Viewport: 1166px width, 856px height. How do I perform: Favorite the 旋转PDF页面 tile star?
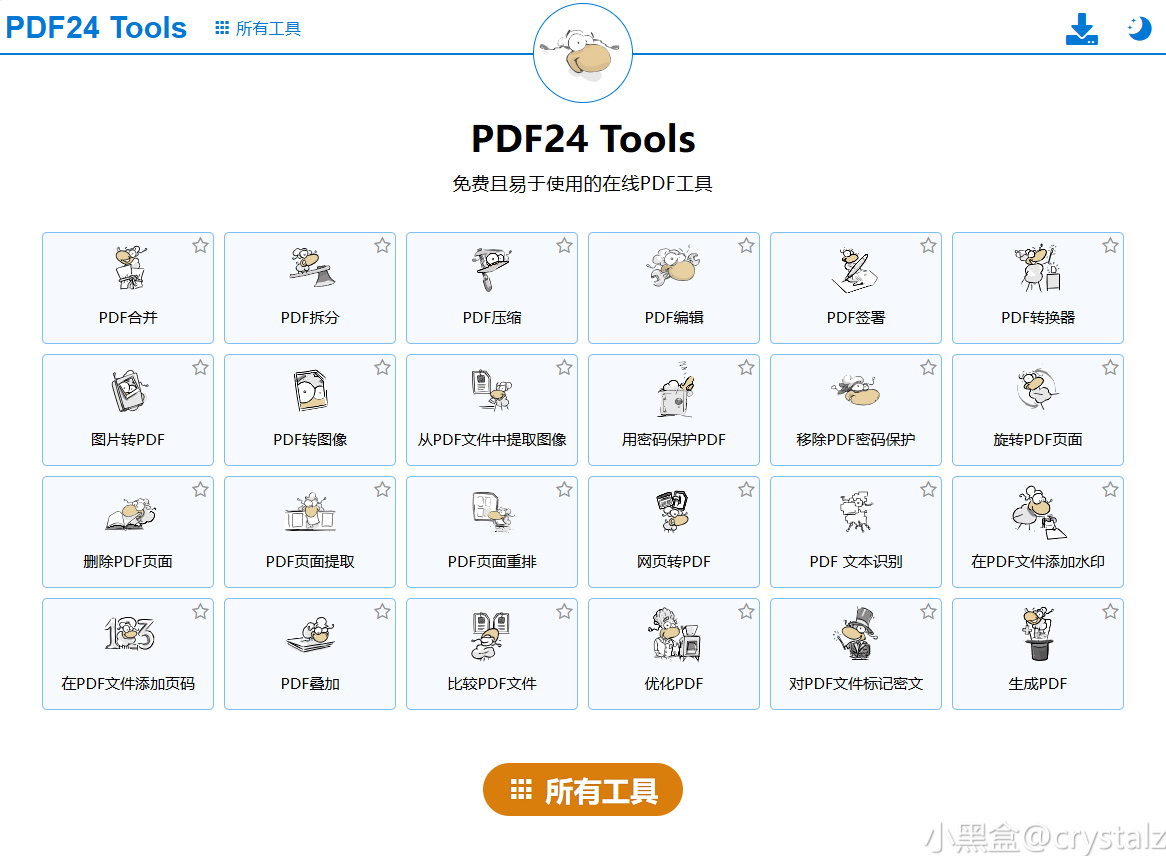coord(1110,367)
